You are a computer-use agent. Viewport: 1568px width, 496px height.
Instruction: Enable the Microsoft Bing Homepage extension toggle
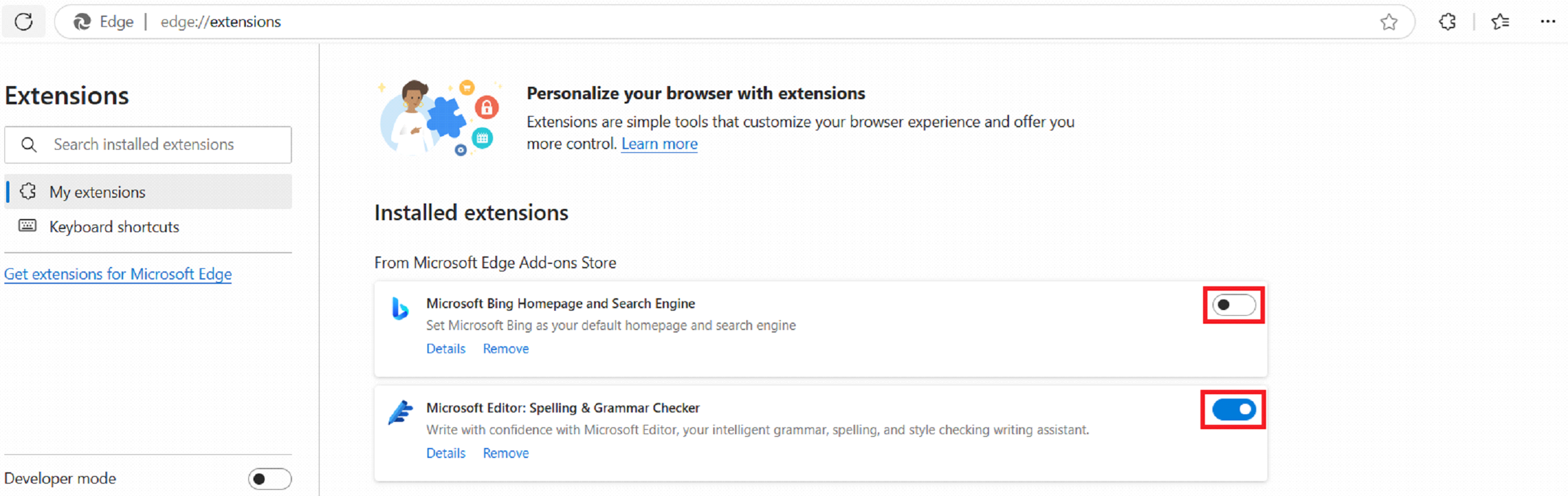pyautogui.click(x=1234, y=305)
